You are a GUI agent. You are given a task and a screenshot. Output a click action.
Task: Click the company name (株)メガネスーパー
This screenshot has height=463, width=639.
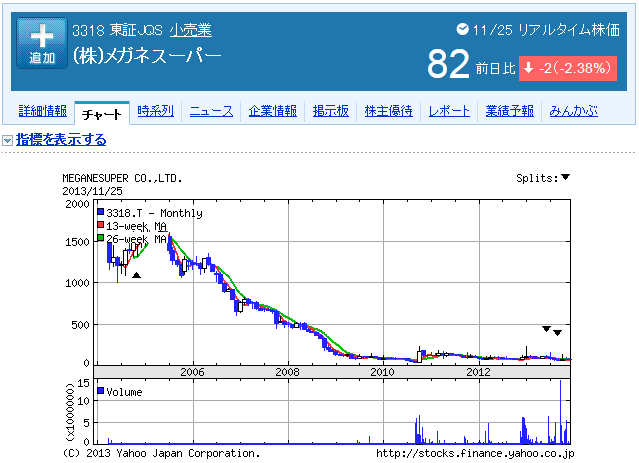[x=147, y=56]
